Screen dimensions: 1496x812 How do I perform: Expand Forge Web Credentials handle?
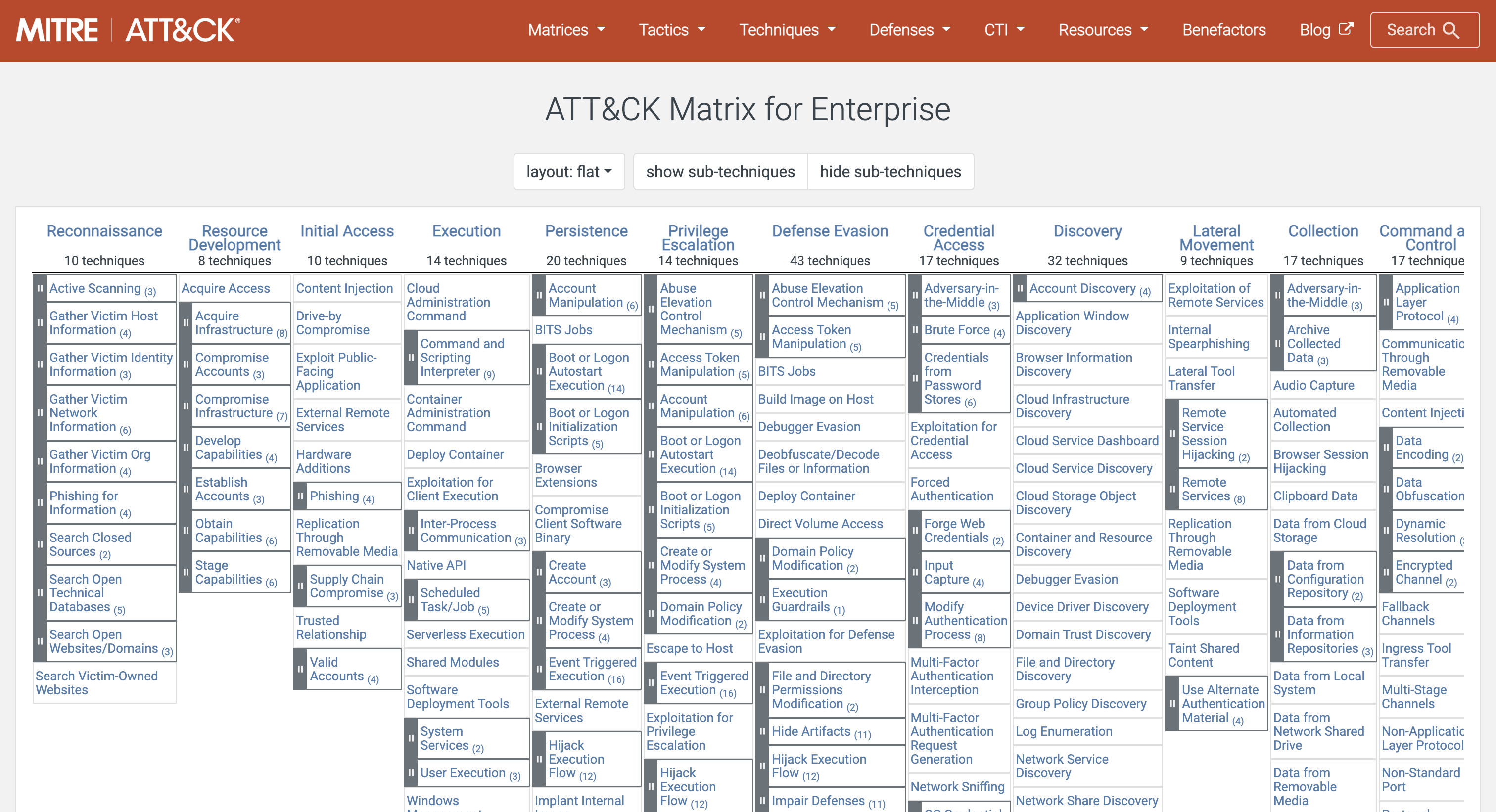click(915, 531)
